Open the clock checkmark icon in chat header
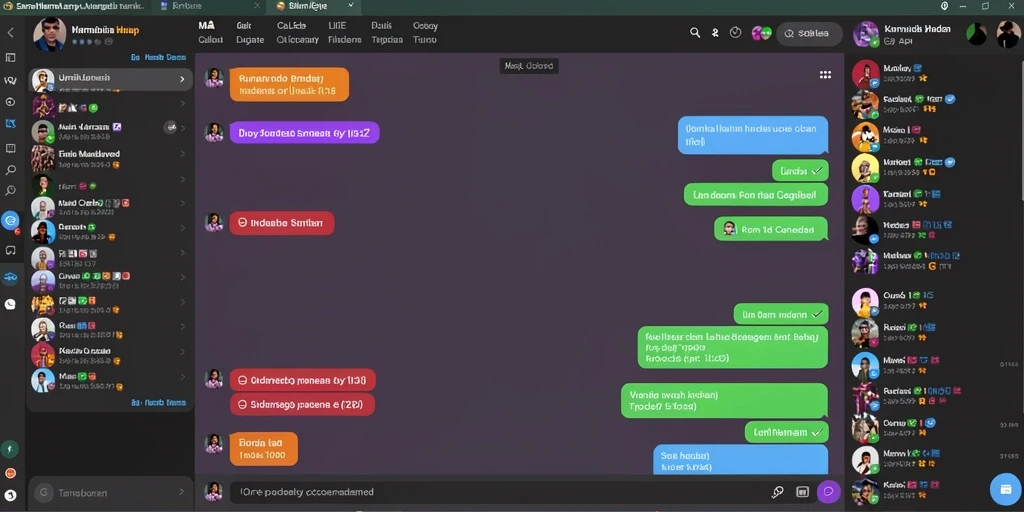The height and width of the screenshot is (512, 1024). [735, 33]
